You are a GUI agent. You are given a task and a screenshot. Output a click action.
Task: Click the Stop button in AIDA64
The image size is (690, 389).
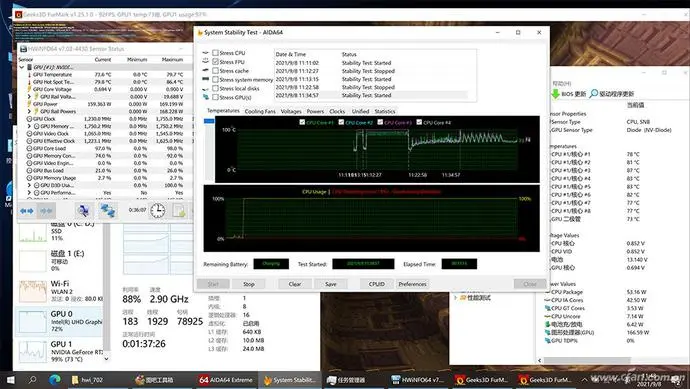249,284
